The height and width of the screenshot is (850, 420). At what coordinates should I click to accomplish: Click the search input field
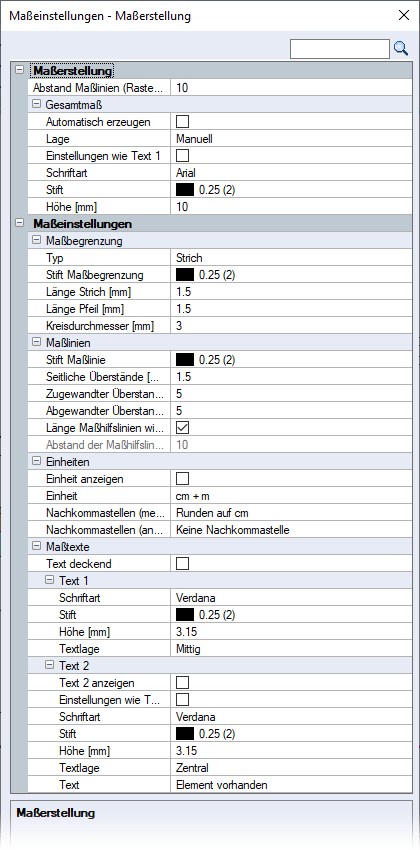click(x=340, y=49)
